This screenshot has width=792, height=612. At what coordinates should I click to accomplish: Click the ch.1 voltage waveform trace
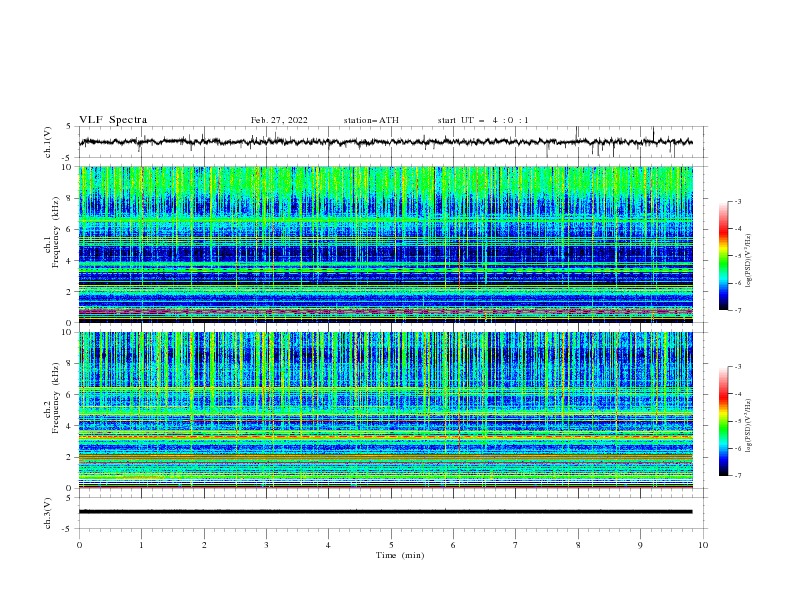tap(385, 142)
